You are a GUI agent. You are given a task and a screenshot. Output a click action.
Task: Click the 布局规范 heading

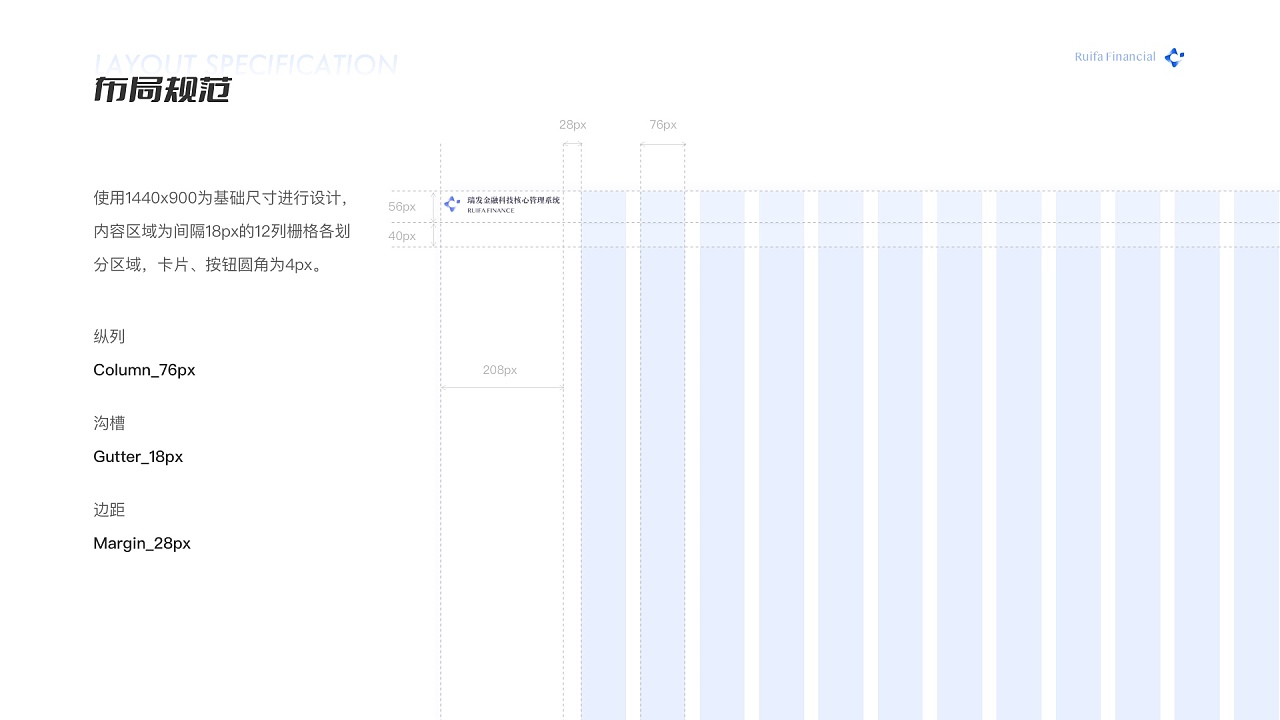coord(163,90)
